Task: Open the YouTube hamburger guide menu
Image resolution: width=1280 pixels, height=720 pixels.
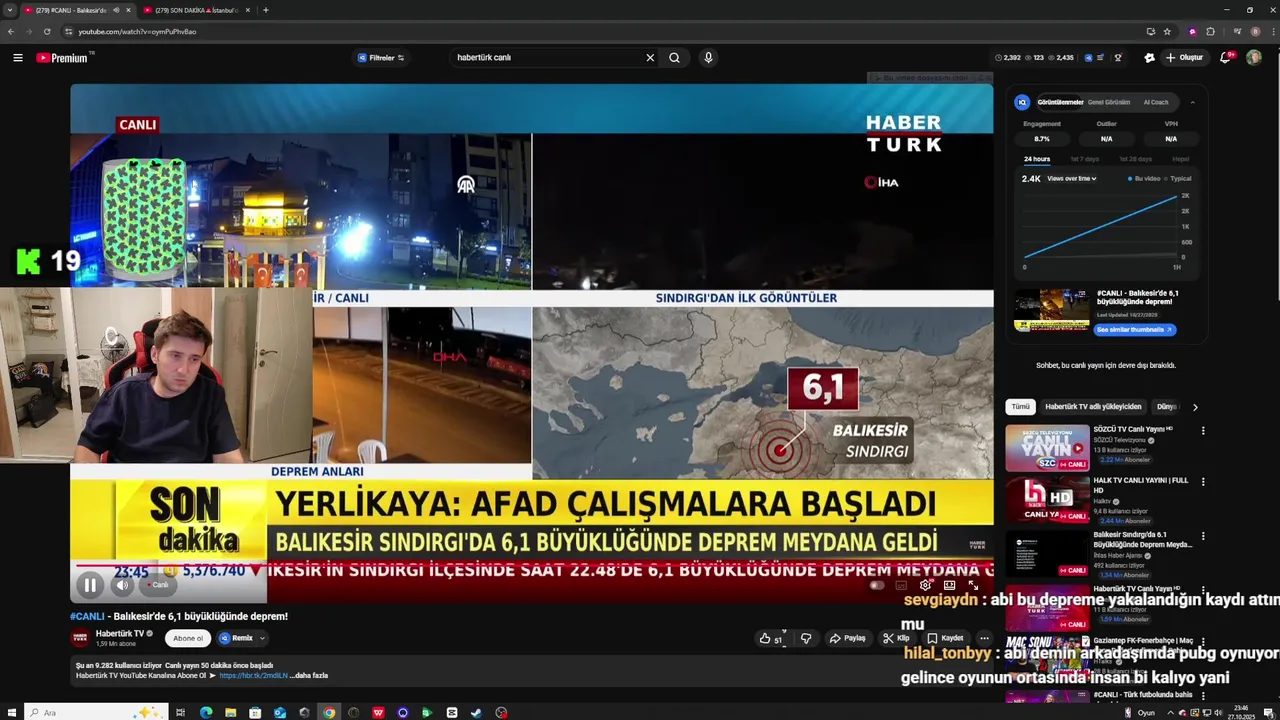Action: click(18, 58)
